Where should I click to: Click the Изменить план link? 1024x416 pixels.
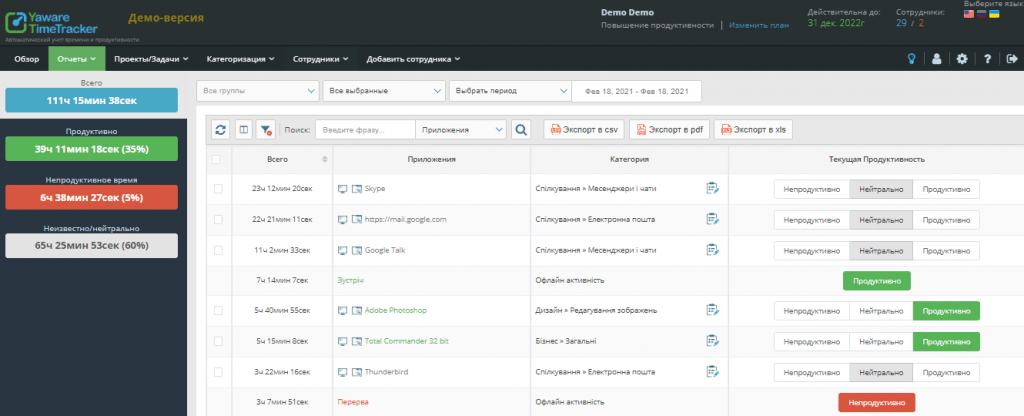pos(755,25)
